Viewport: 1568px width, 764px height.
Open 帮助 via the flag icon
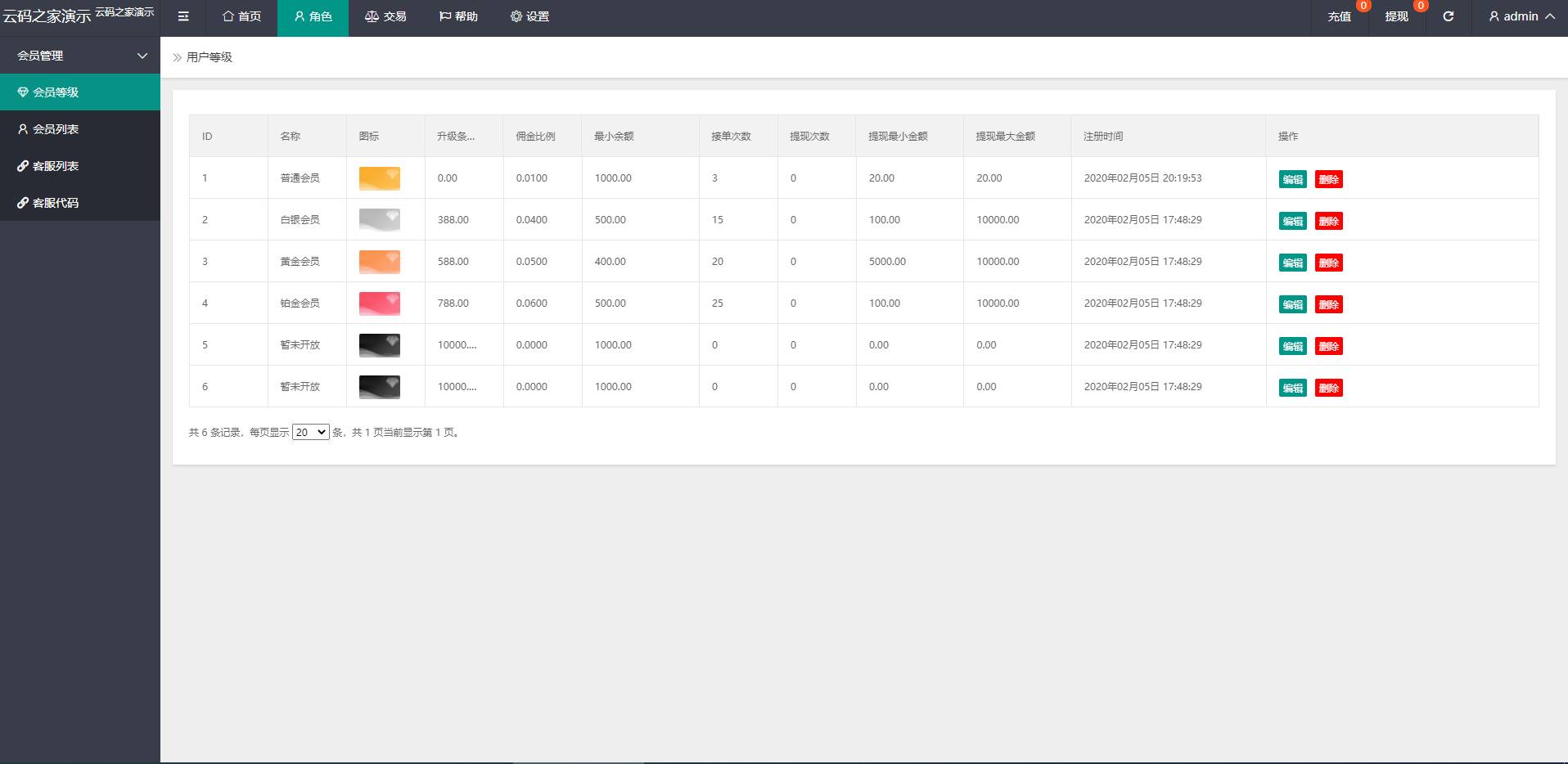click(444, 16)
